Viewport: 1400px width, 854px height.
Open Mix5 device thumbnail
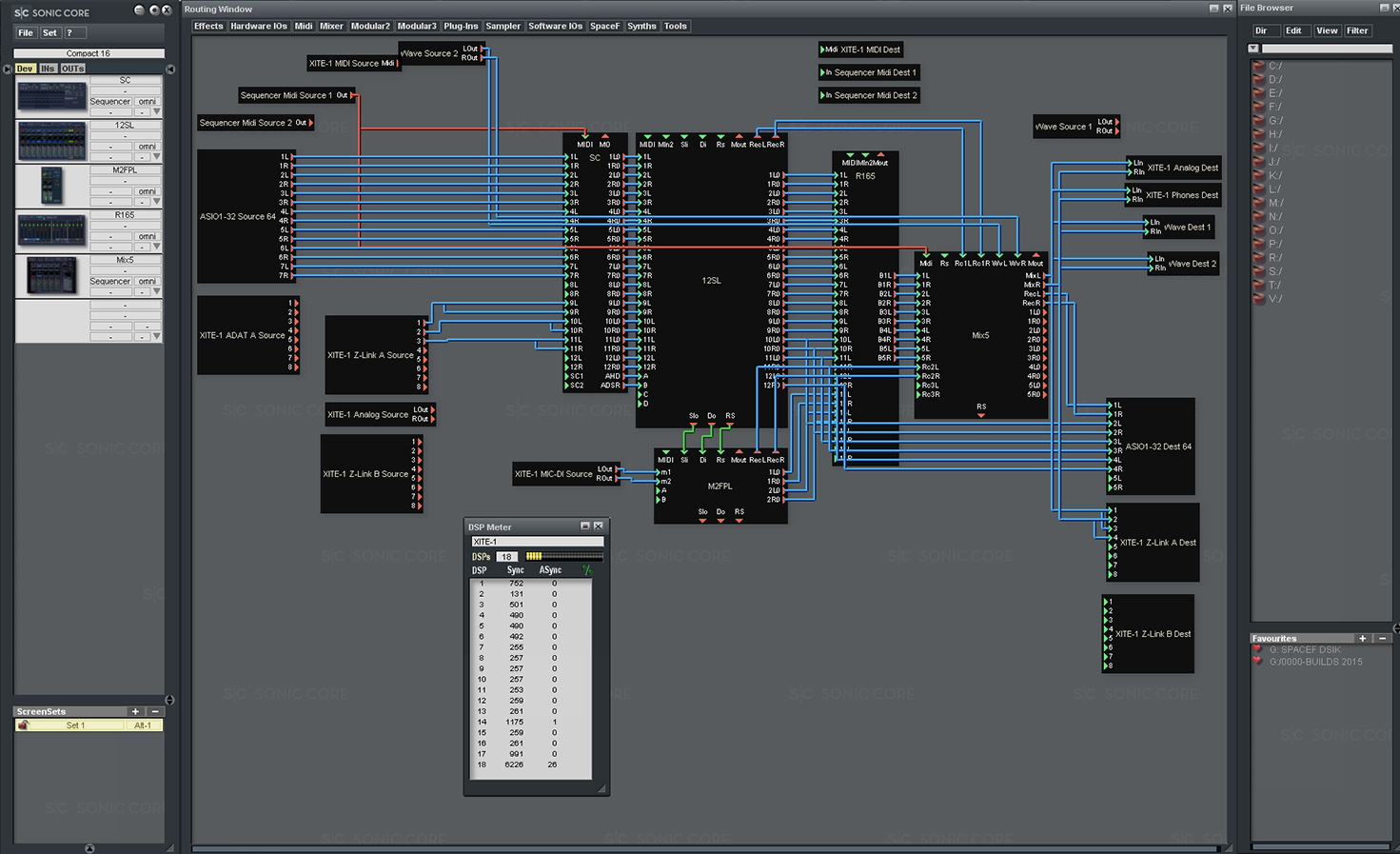(51, 275)
